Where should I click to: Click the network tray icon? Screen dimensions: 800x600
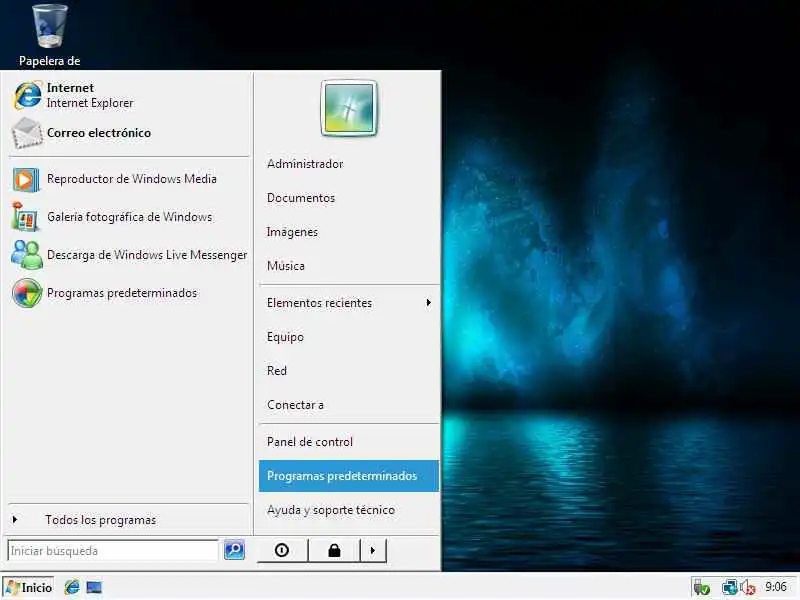pyautogui.click(x=730, y=588)
